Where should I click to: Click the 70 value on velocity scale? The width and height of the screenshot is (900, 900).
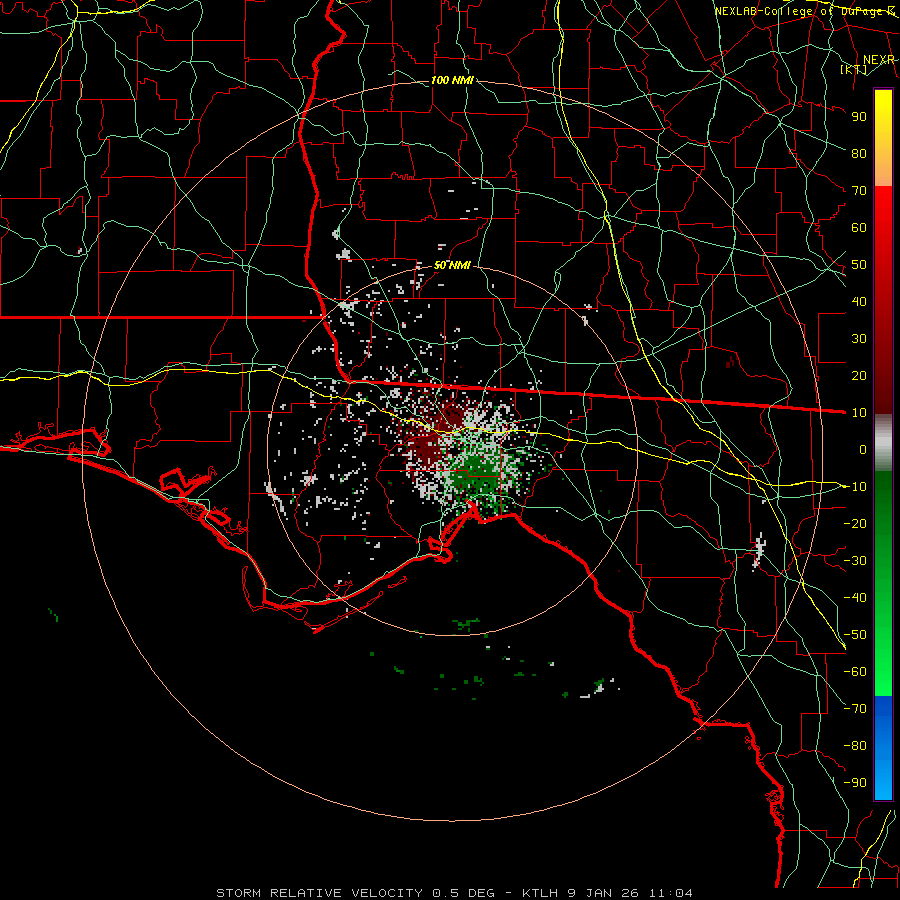859,191
